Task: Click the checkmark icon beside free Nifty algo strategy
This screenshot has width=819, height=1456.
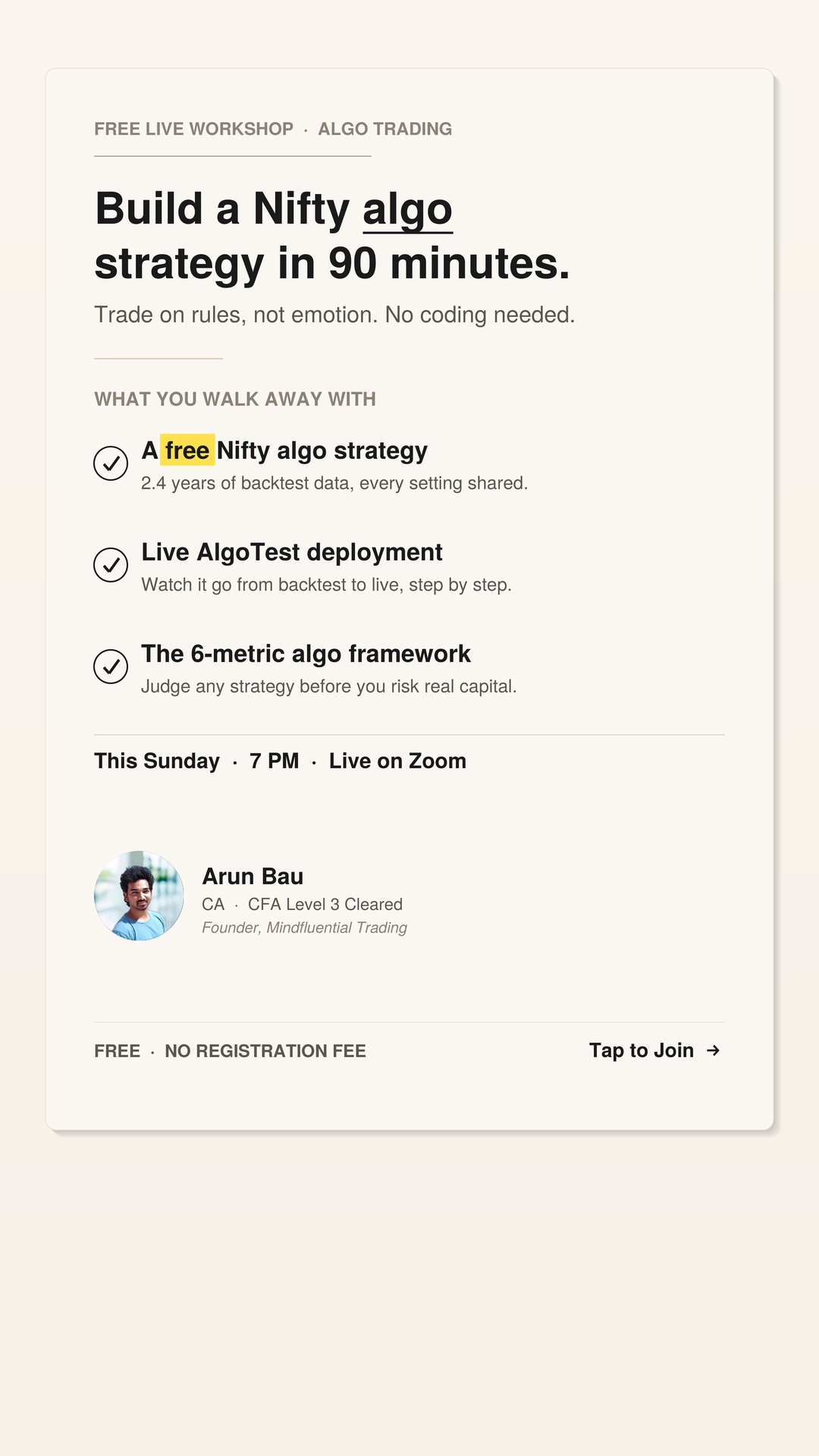Action: [x=111, y=463]
